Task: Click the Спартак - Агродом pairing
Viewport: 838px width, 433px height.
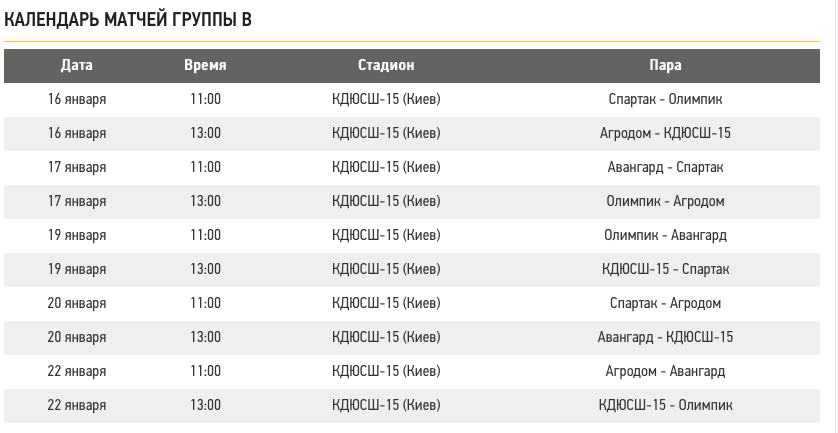Action: pyautogui.click(x=665, y=303)
